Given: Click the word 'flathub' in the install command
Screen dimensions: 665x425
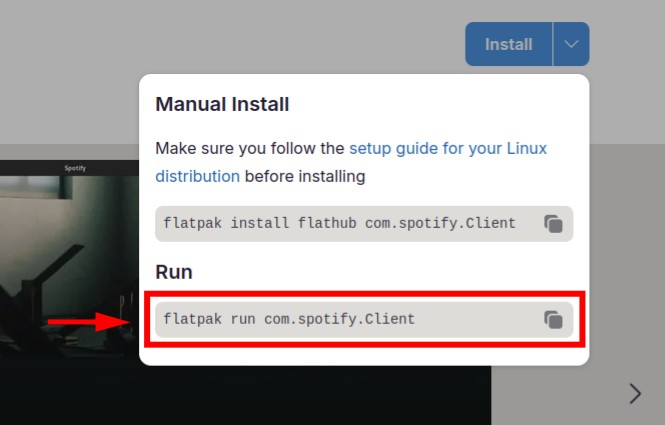Looking at the screenshot, I should (327, 223).
